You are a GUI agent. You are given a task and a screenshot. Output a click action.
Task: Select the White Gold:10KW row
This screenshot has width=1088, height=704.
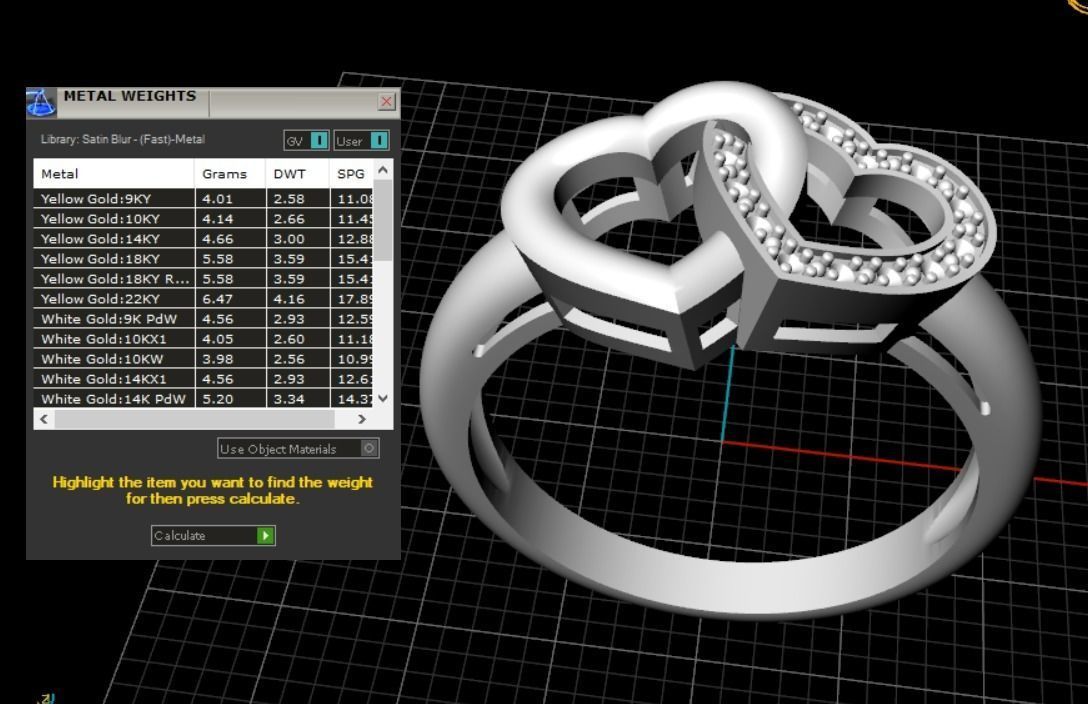[x=203, y=359]
